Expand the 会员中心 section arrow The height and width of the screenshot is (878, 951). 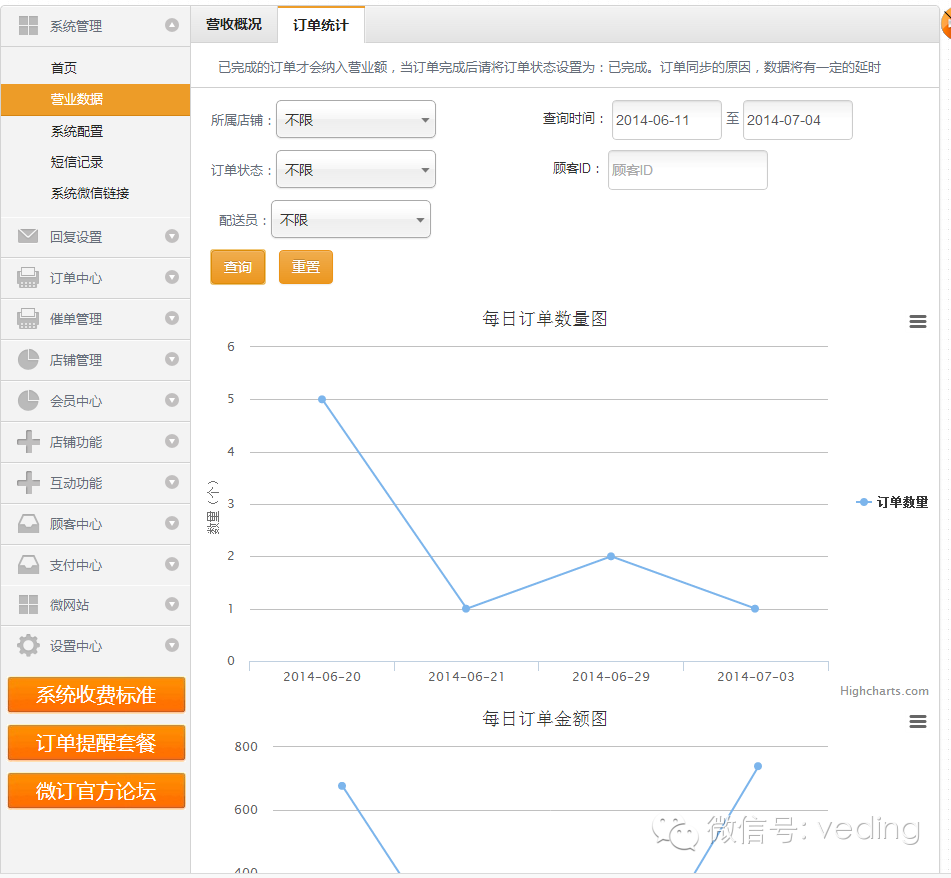[172, 400]
